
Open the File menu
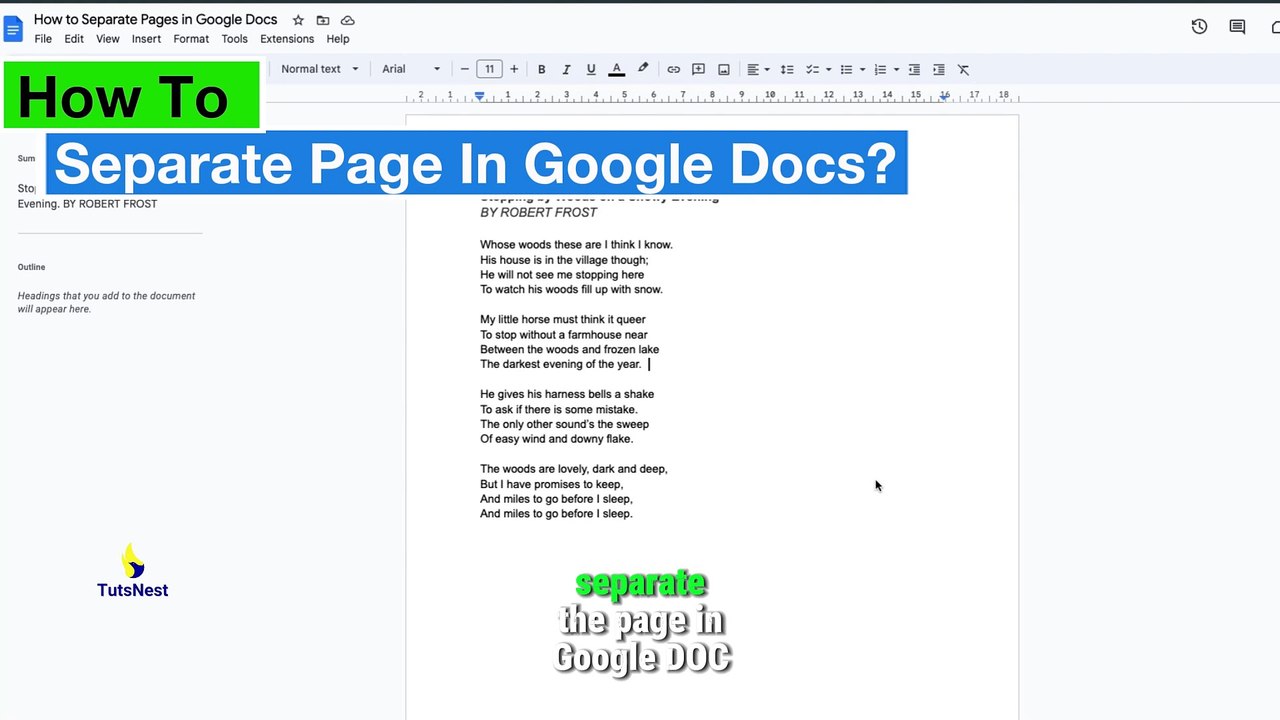[x=43, y=39]
